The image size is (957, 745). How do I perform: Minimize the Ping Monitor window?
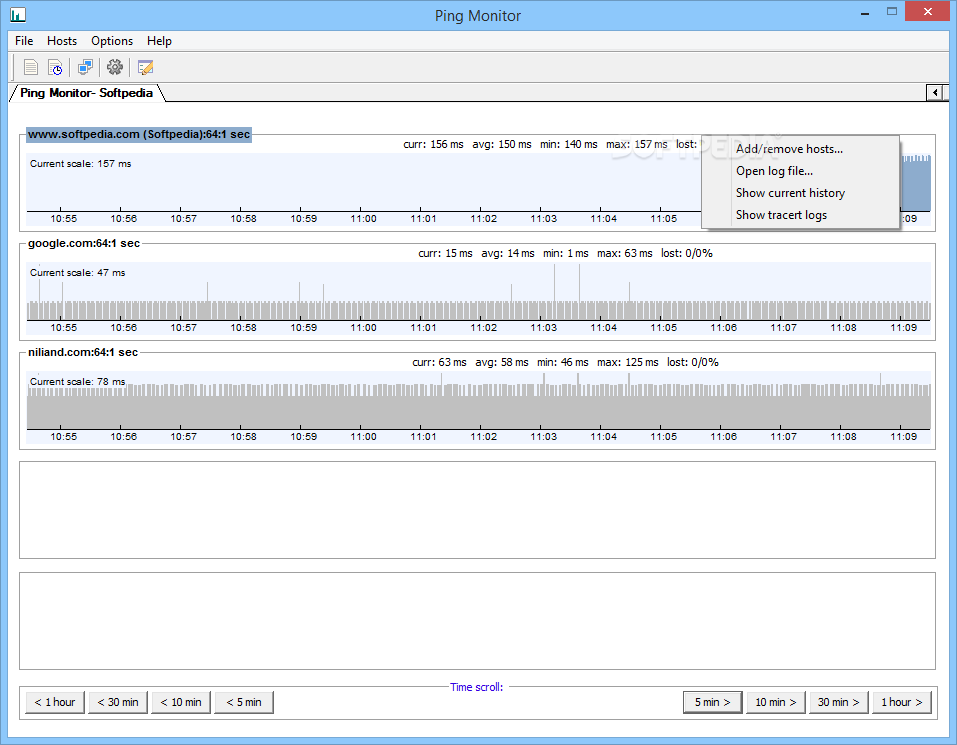click(x=865, y=12)
